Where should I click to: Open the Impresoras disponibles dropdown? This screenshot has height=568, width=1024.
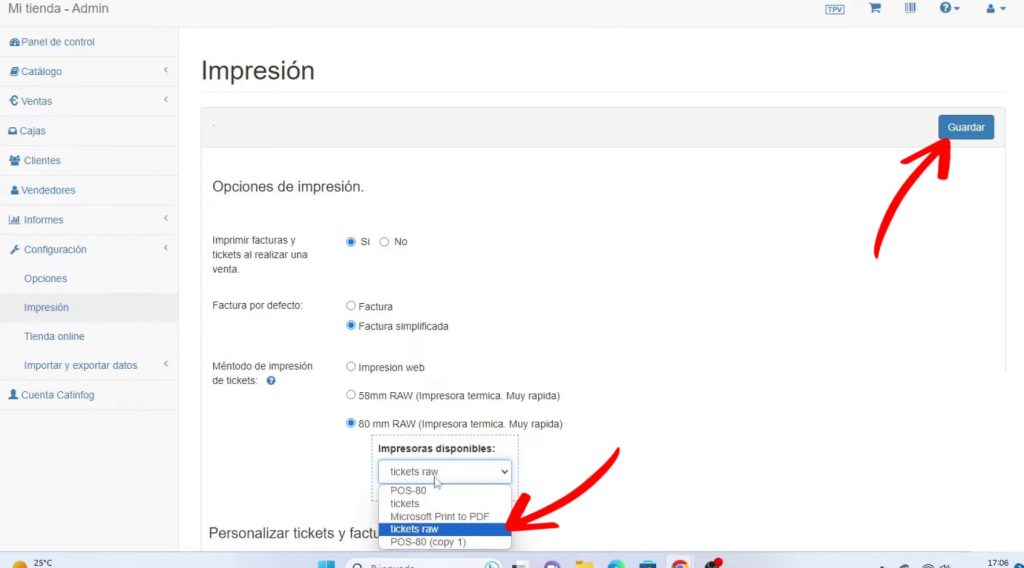pos(445,472)
